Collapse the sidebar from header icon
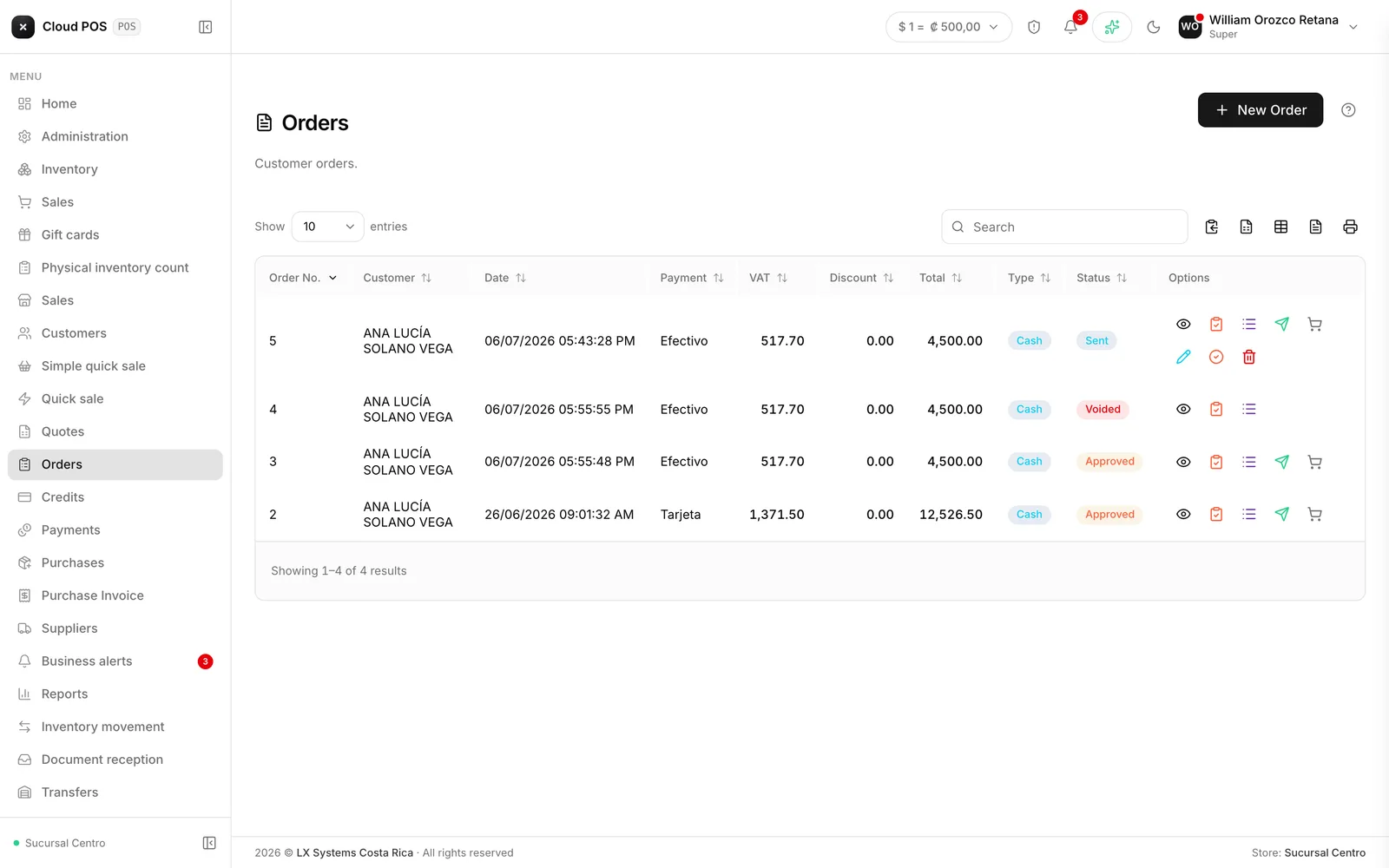The height and width of the screenshot is (868, 1389). [206, 27]
